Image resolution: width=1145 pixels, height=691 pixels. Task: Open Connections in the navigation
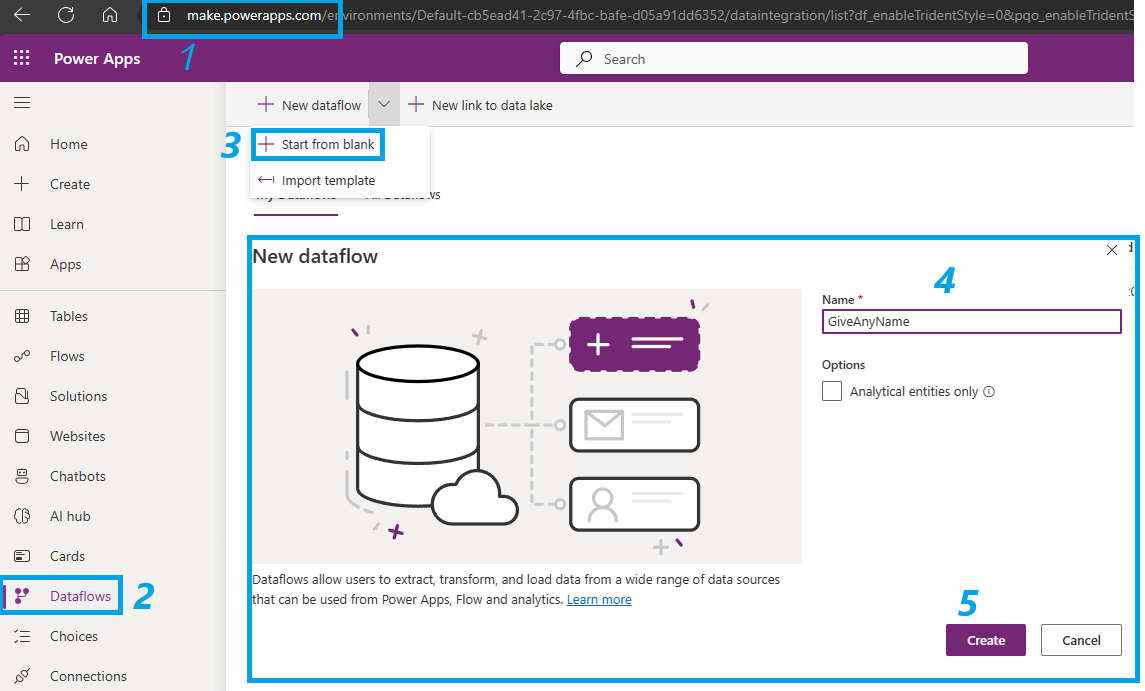pyautogui.click(x=88, y=676)
